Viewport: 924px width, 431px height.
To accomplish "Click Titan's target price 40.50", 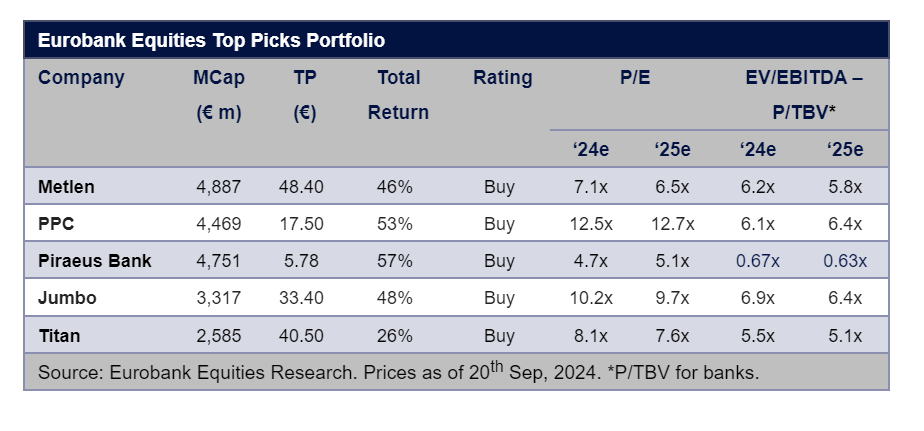I will point(304,335).
